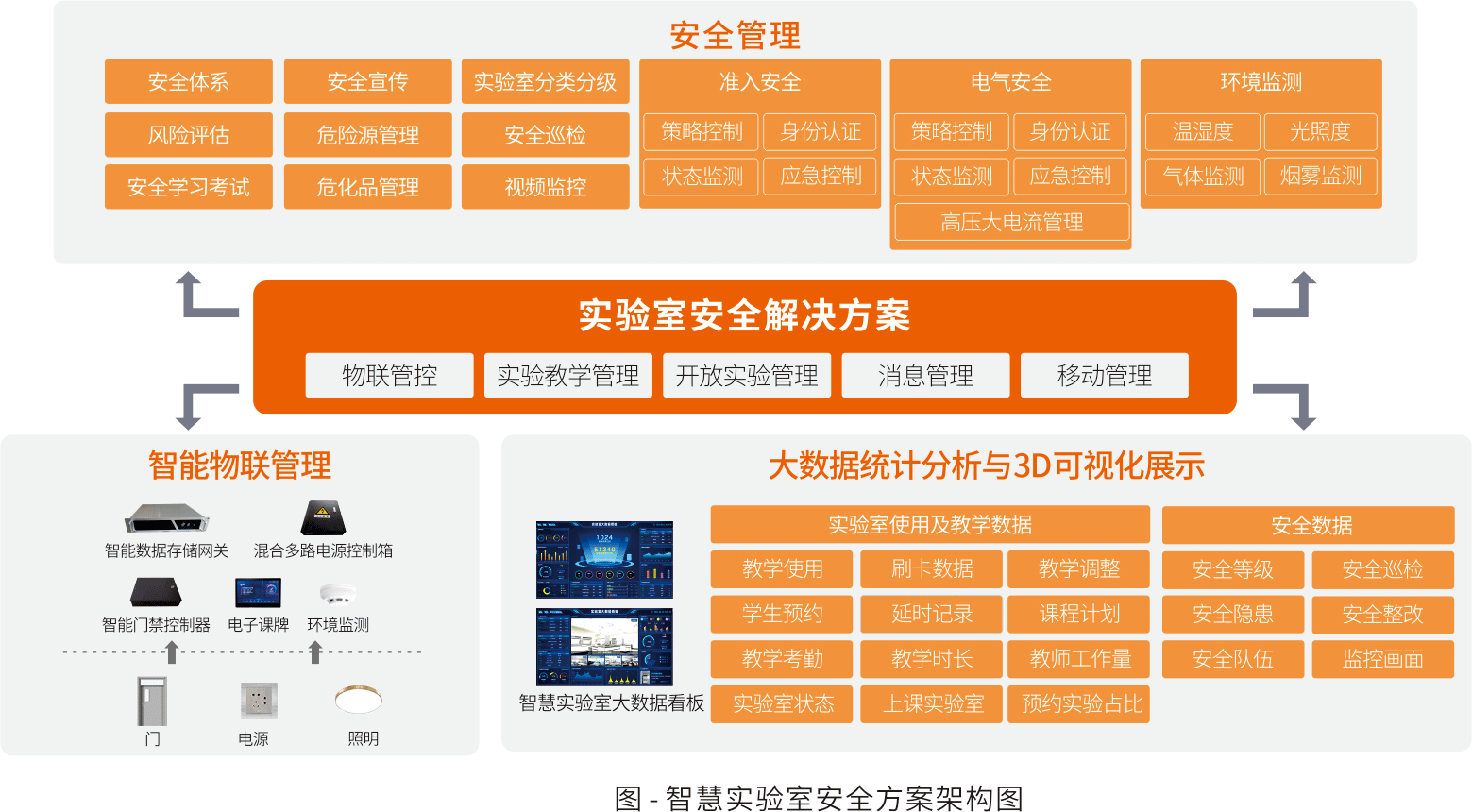Click the 监控画面 button
Viewport: 1472px width, 812px height.
[1382, 659]
